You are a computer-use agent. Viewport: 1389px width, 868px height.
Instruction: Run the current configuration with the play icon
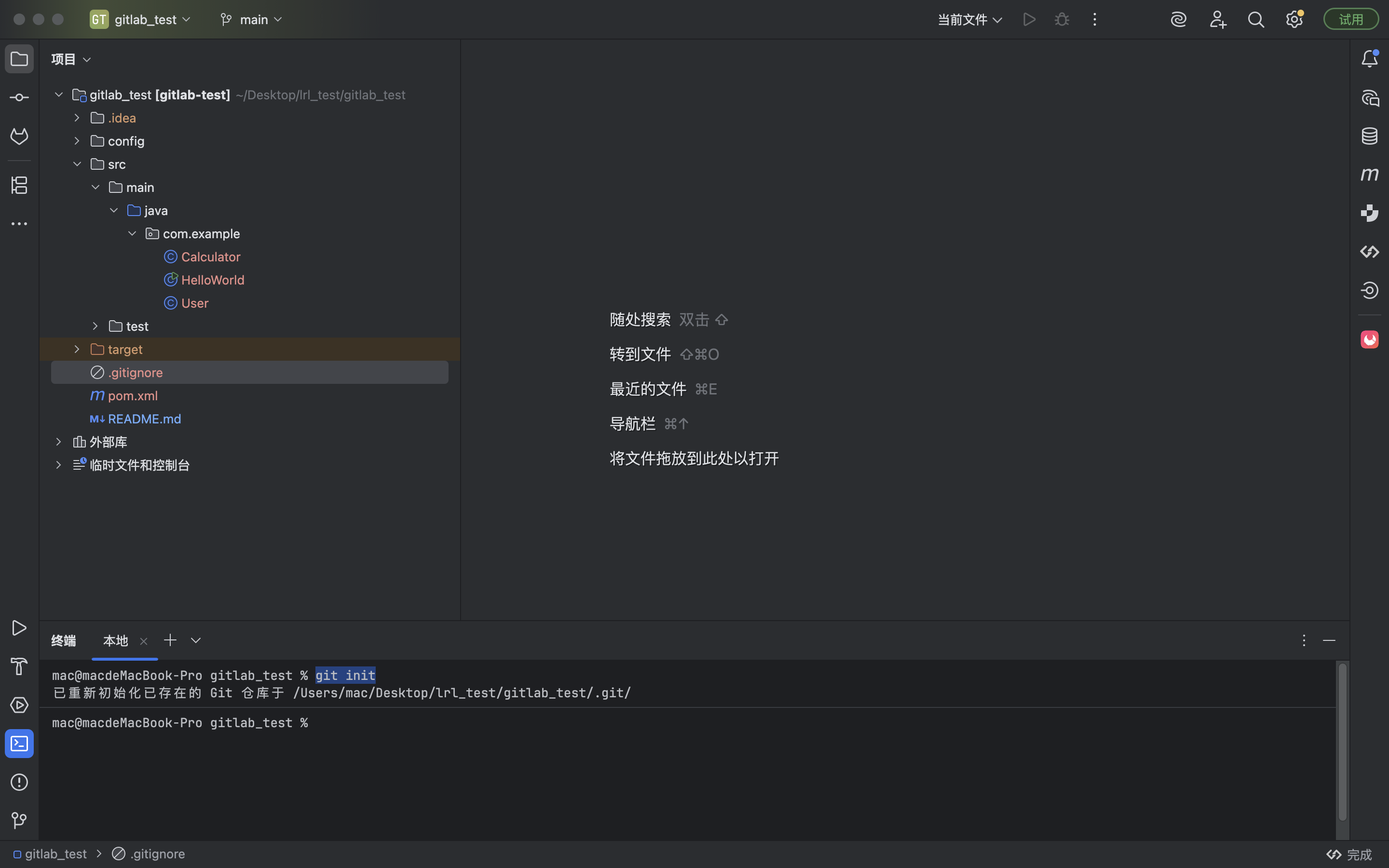point(1029,19)
